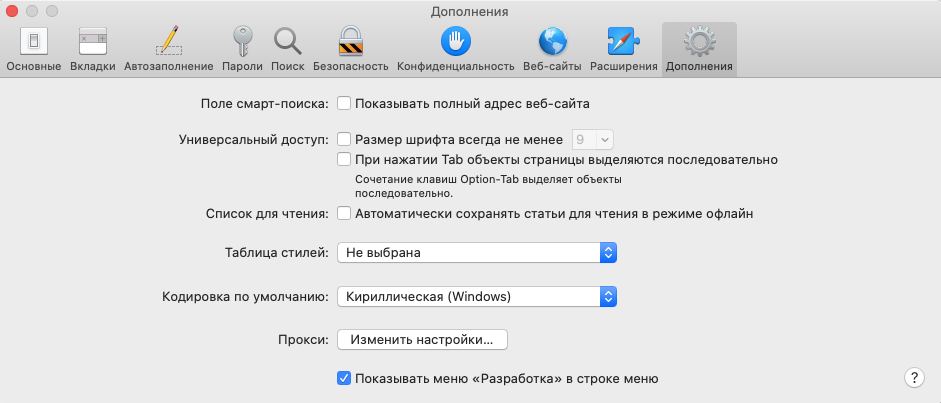Click the Прокси label

tap(304, 340)
